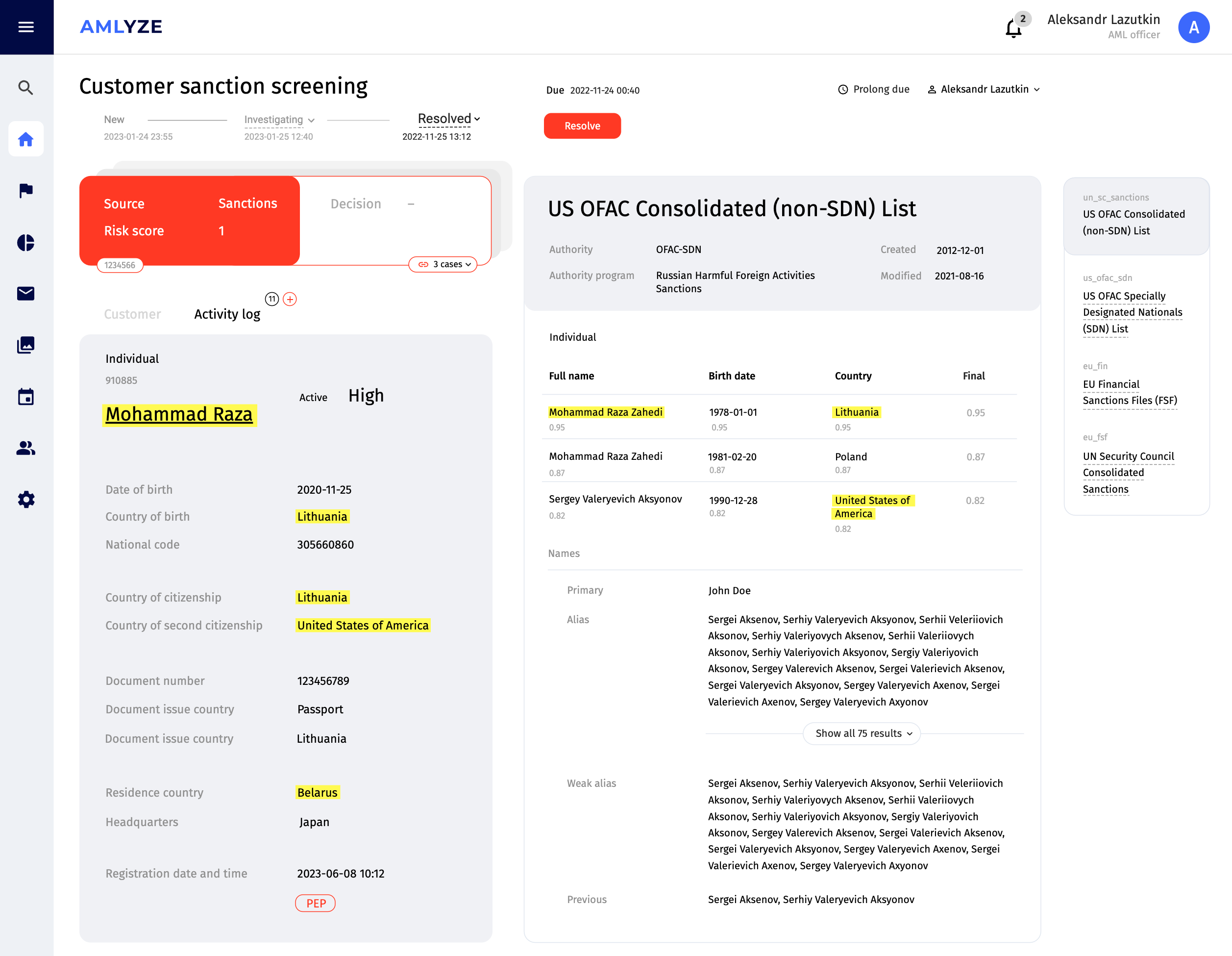This screenshot has height=956, width=1232.
Task: Open the settings gear icon
Action: (x=26, y=500)
